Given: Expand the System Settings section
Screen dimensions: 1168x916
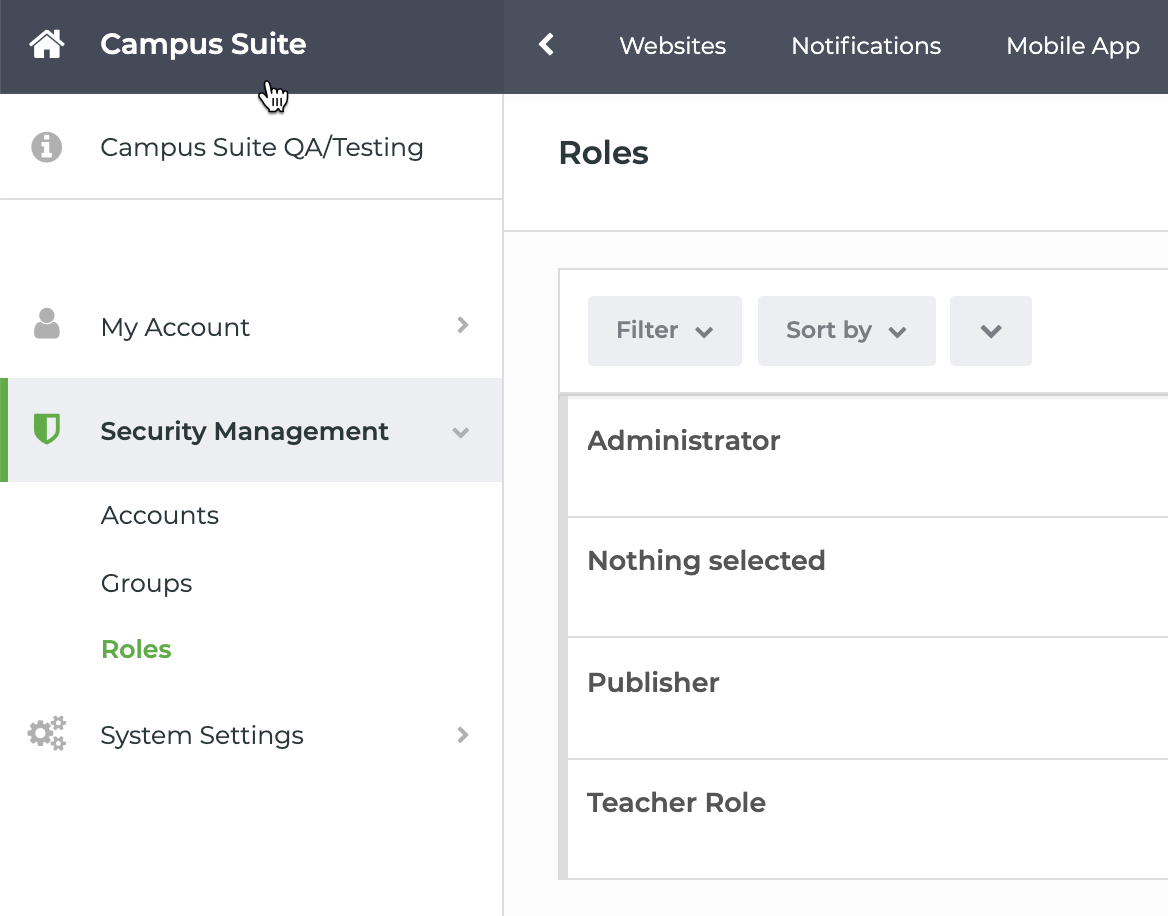Looking at the screenshot, I should pos(461,734).
